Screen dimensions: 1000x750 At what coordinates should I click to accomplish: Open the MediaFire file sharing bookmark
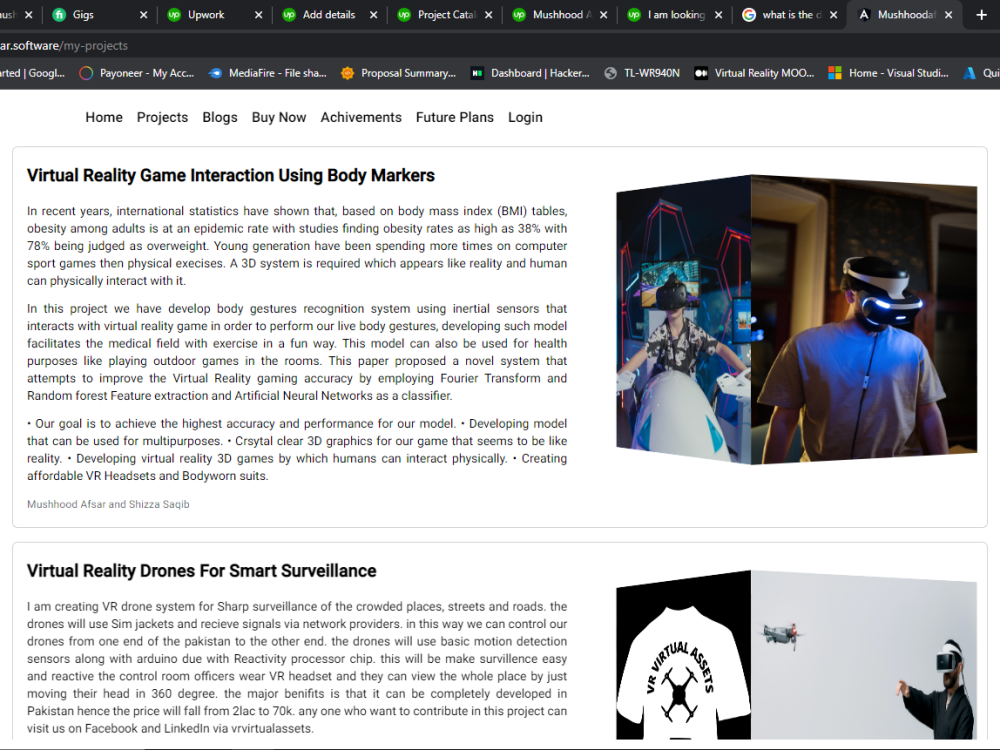(267, 73)
